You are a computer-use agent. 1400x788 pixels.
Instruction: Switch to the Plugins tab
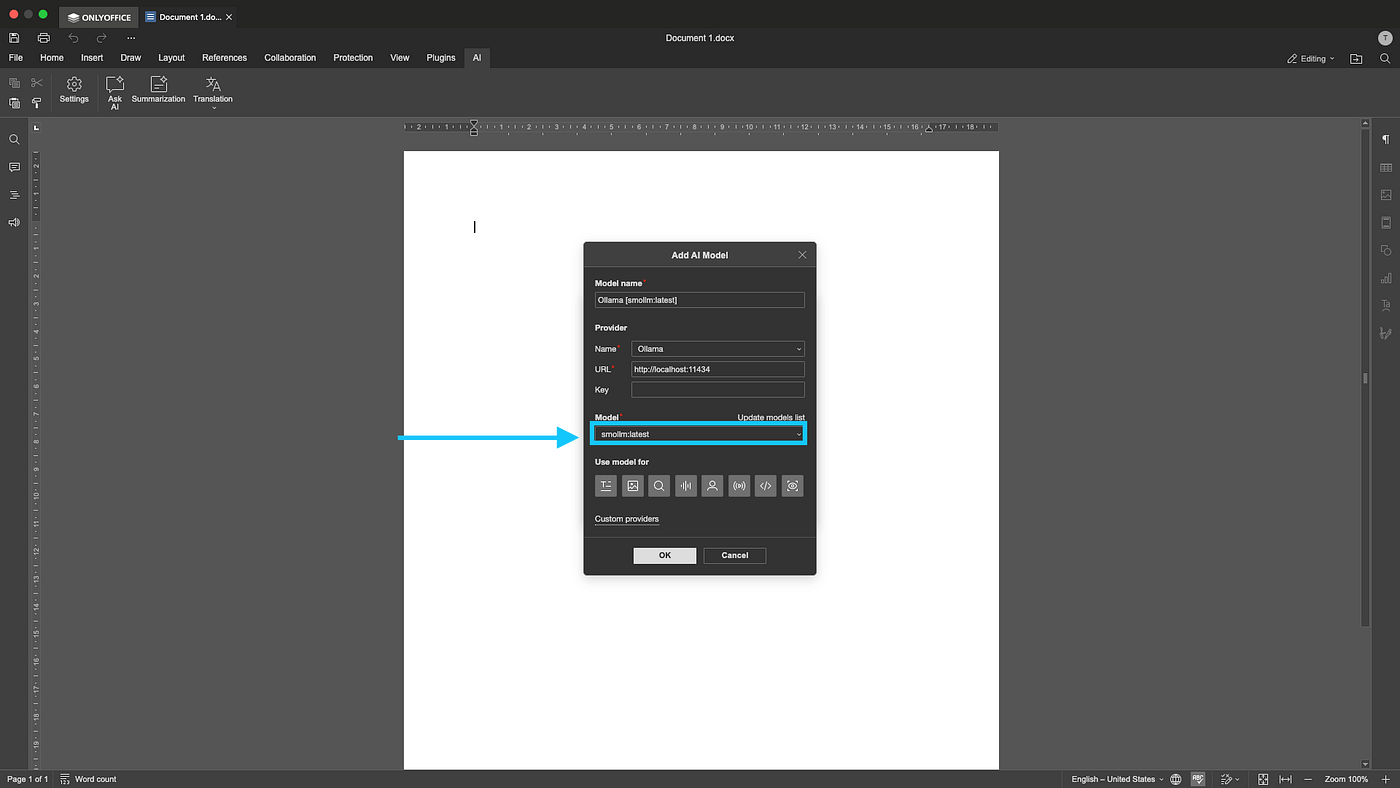coord(441,58)
